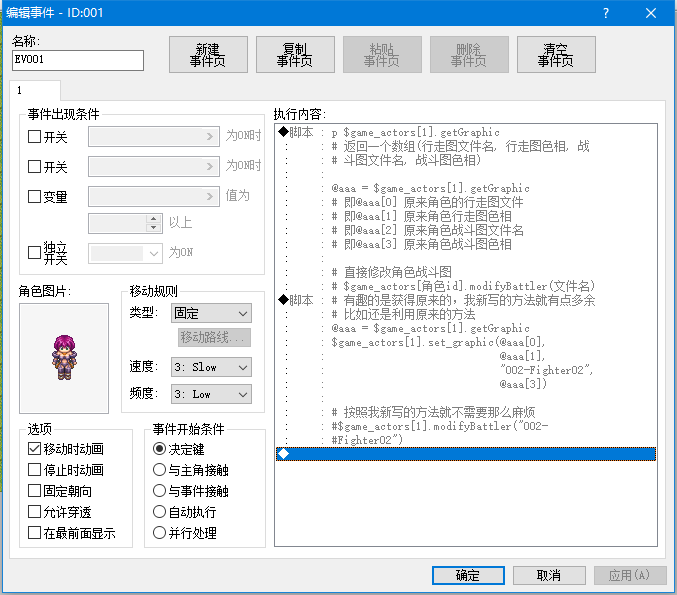Click the 新建事件页 button
Image resolution: width=677 pixels, height=595 pixels.
pyautogui.click(x=208, y=54)
